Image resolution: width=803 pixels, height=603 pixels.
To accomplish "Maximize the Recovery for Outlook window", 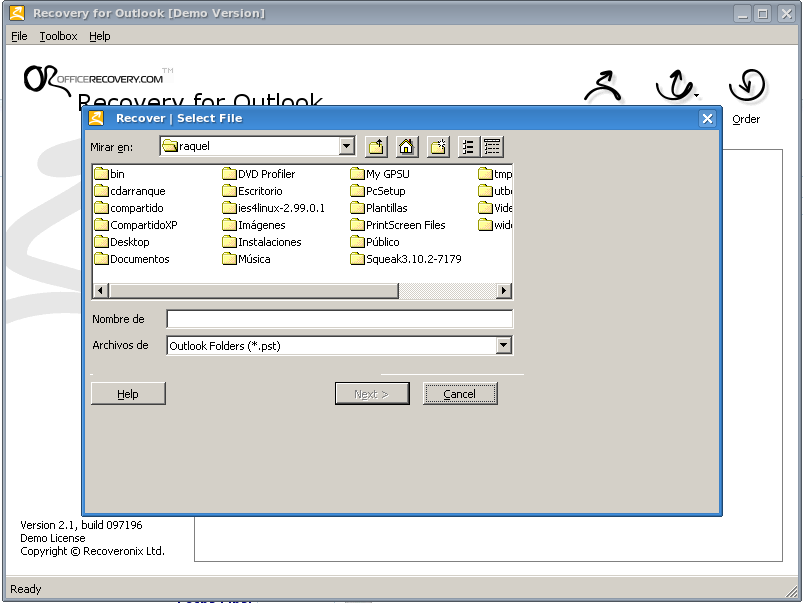I will coord(763,13).
